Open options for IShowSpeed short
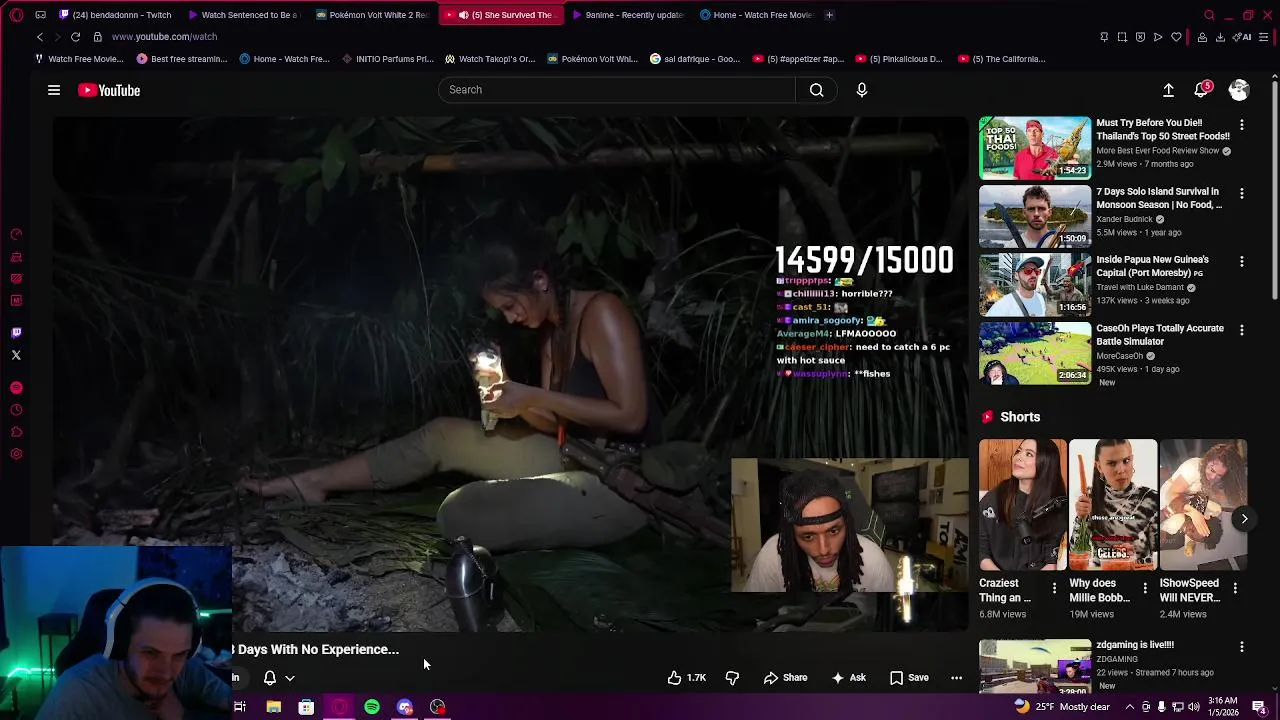 (x=1235, y=588)
